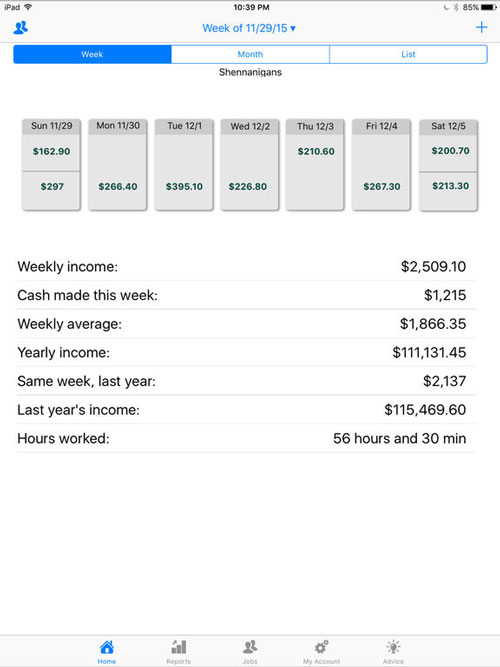Open the Advice lightbulb icon
500x667 pixels.
click(393, 647)
